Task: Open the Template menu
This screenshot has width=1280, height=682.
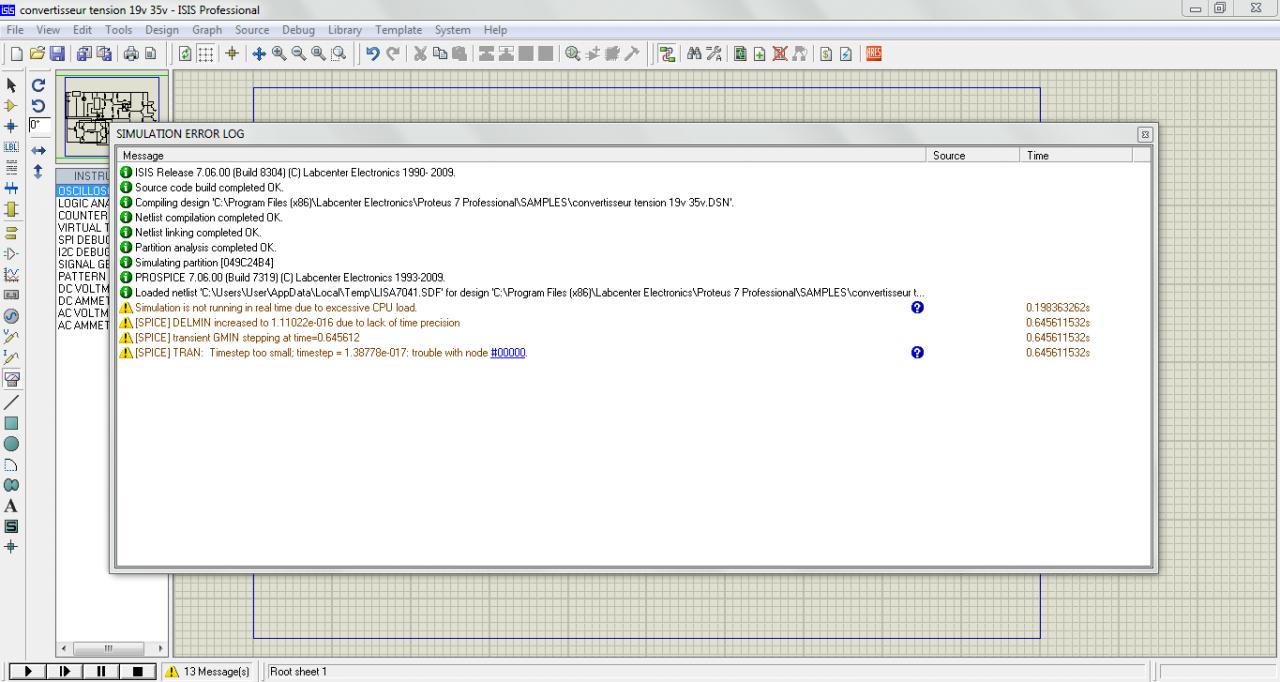Action: (x=398, y=30)
